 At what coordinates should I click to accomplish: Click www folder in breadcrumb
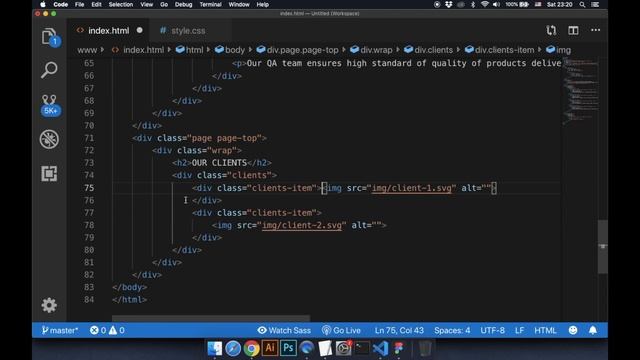pos(87,50)
